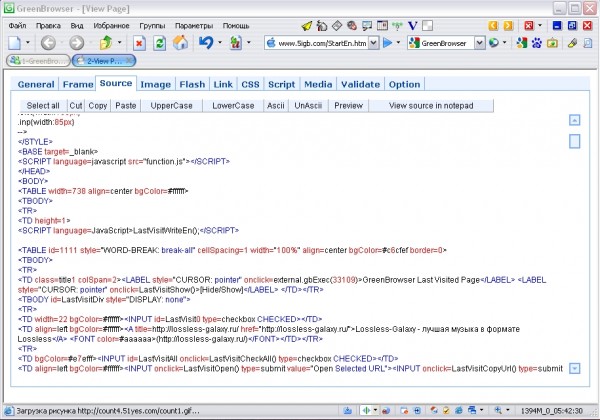Click the green split arrows status icon

[366, 410]
